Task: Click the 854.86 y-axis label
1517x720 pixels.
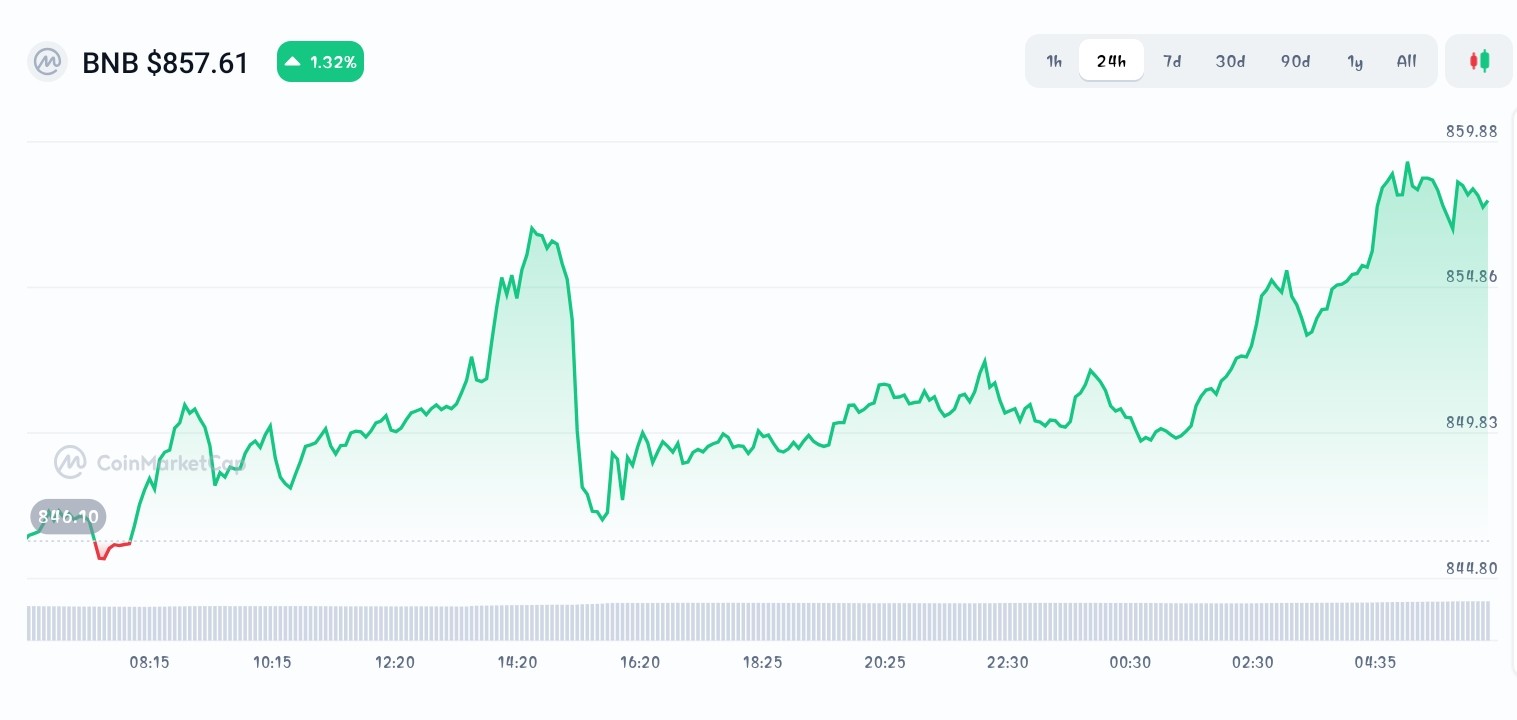Action: [1472, 276]
